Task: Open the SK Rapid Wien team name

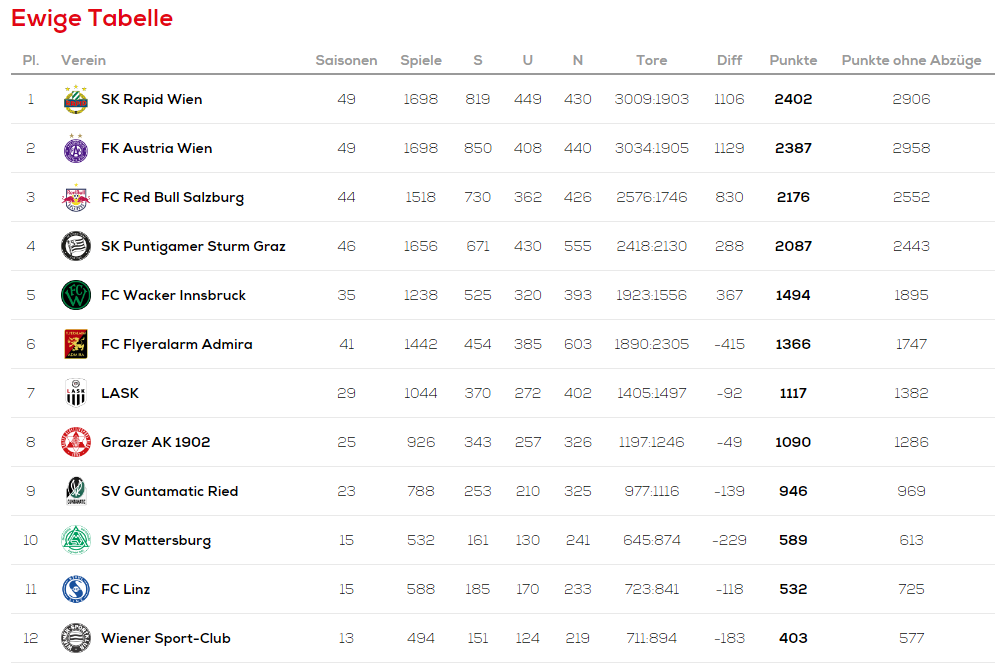Action: click(x=151, y=99)
